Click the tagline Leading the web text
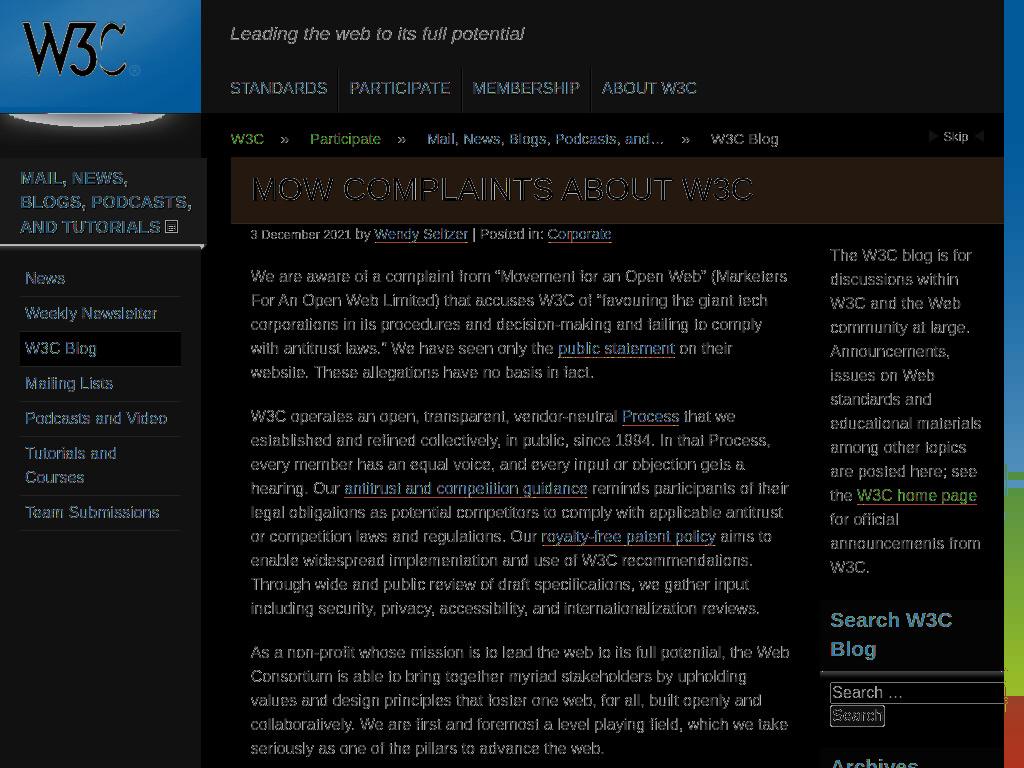Viewport: 1024px width, 768px height. (x=377, y=34)
